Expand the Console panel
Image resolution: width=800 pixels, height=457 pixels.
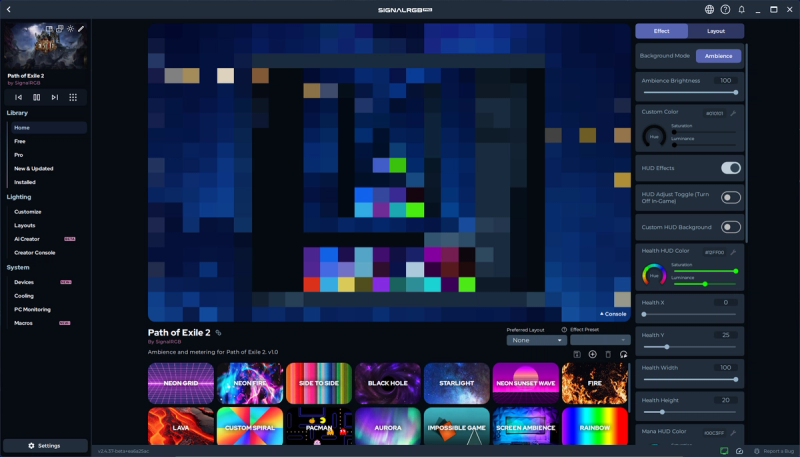pos(613,314)
